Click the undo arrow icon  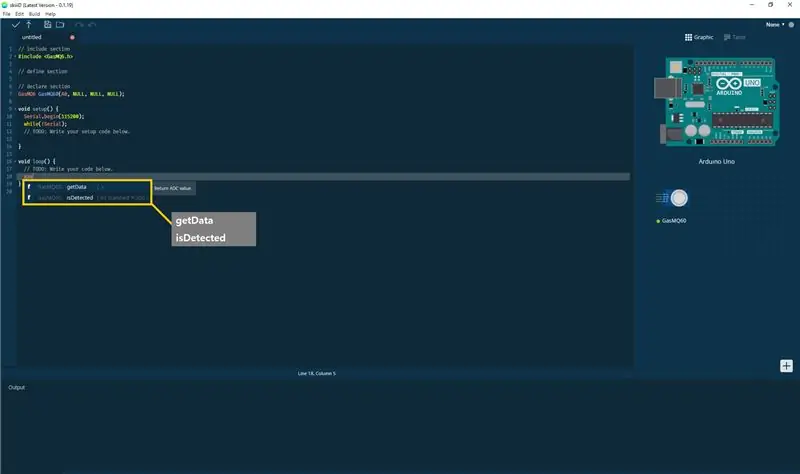[x=92, y=24]
